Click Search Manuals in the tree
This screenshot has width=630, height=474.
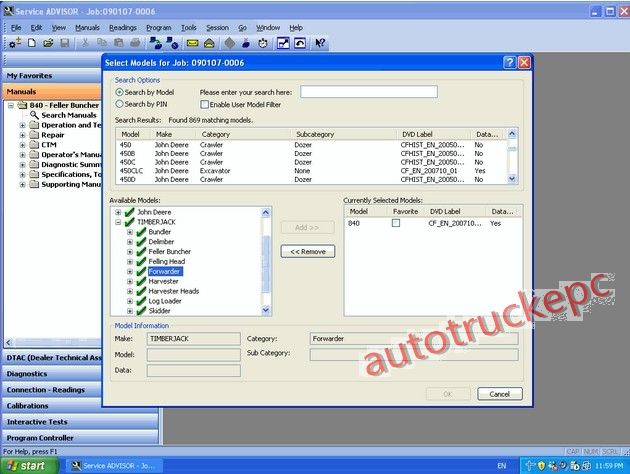pyautogui.click(x=69, y=115)
